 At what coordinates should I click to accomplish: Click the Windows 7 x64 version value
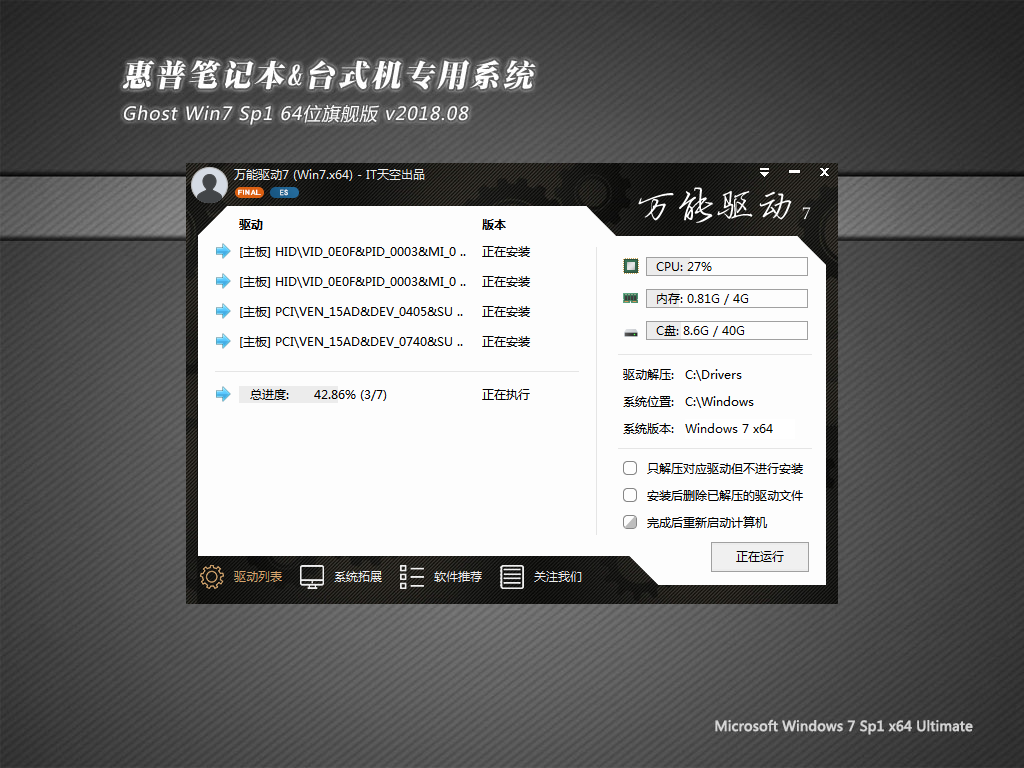click(729, 429)
